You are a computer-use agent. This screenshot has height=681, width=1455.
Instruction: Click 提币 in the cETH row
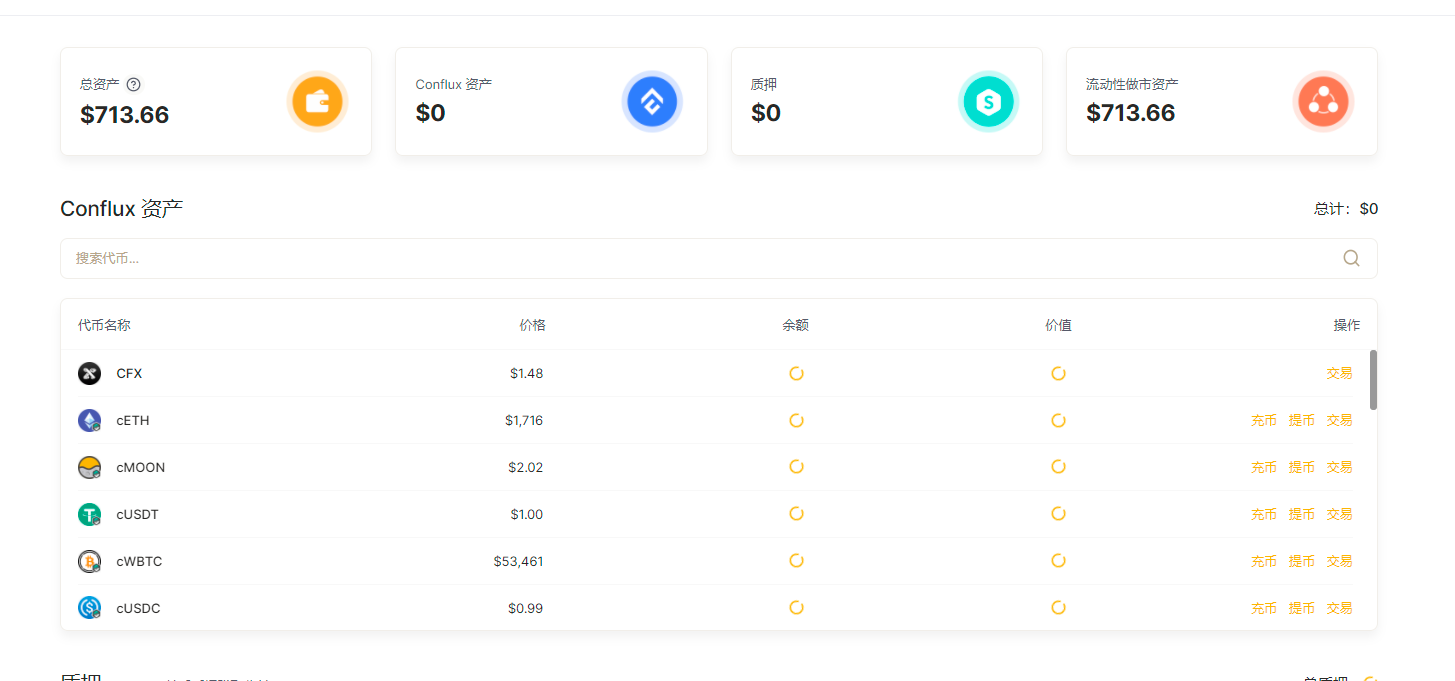pyautogui.click(x=1302, y=421)
